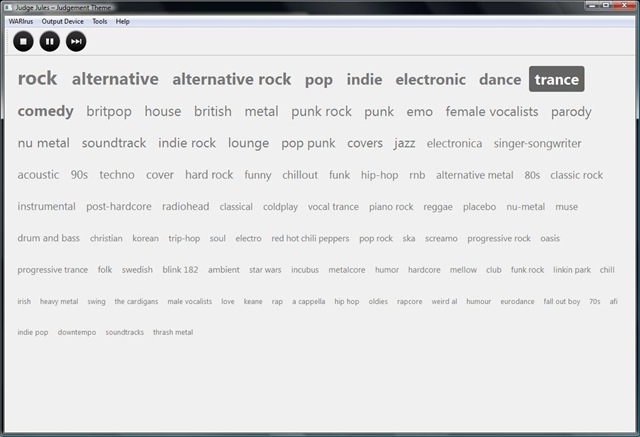Choose the post-hardcore tag

point(119,206)
